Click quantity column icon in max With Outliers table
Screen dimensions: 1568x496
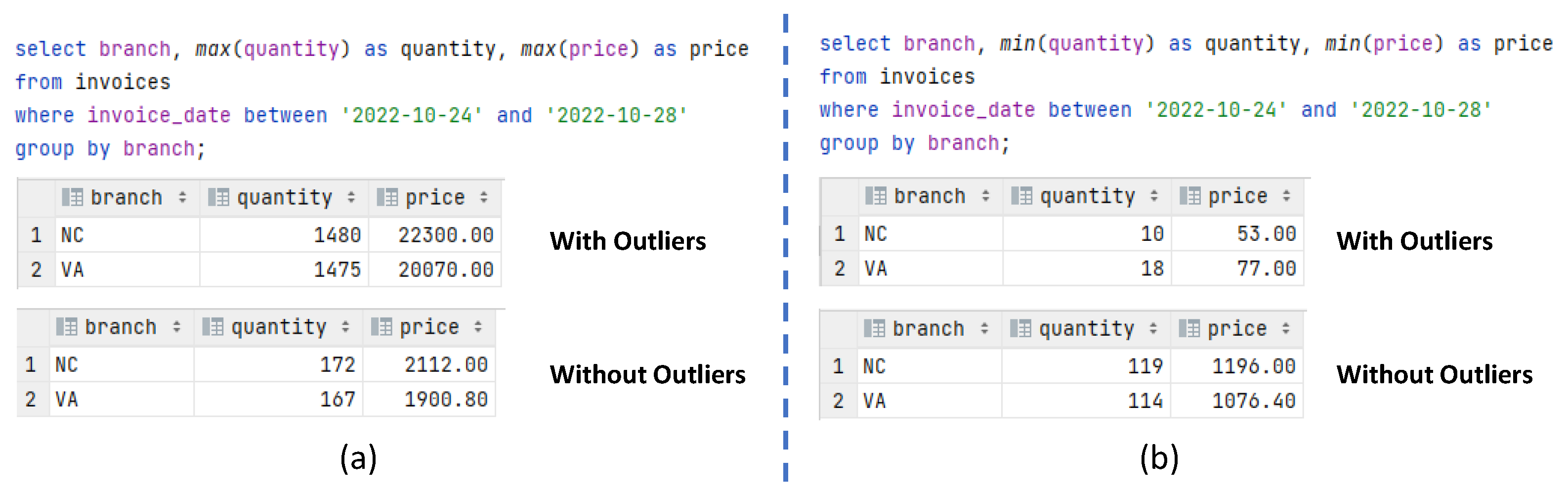pos(218,197)
